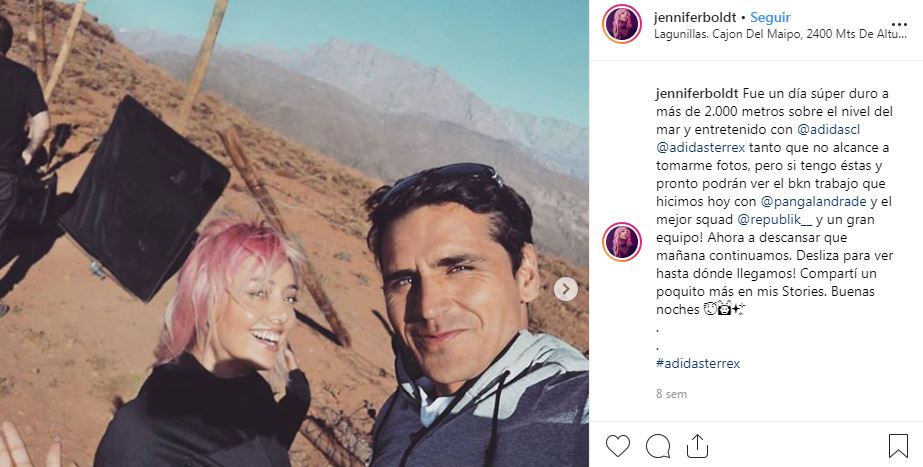Visit the @adidascl mention

(x=822, y=130)
